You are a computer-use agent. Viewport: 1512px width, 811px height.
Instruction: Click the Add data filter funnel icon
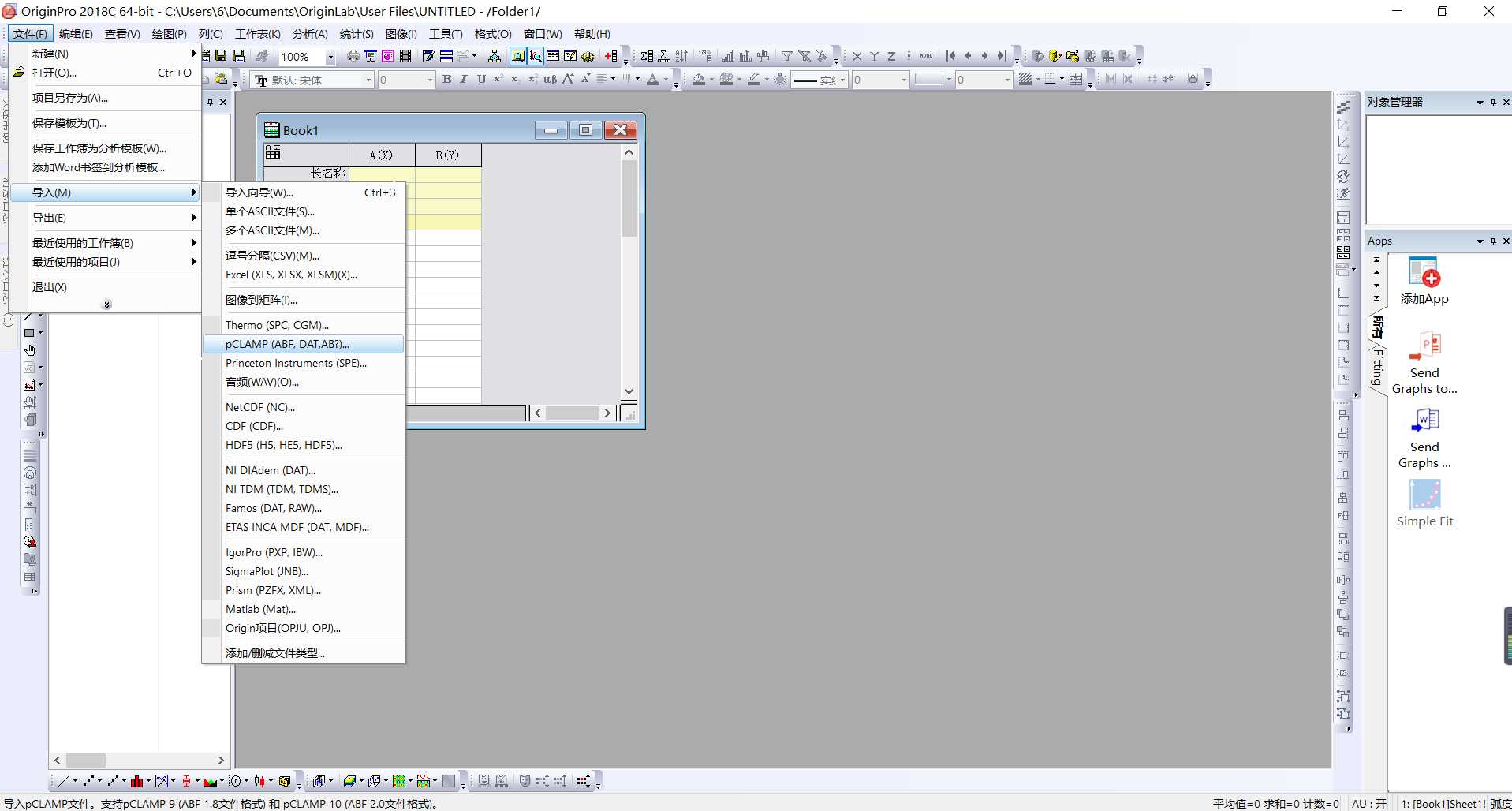click(787, 56)
